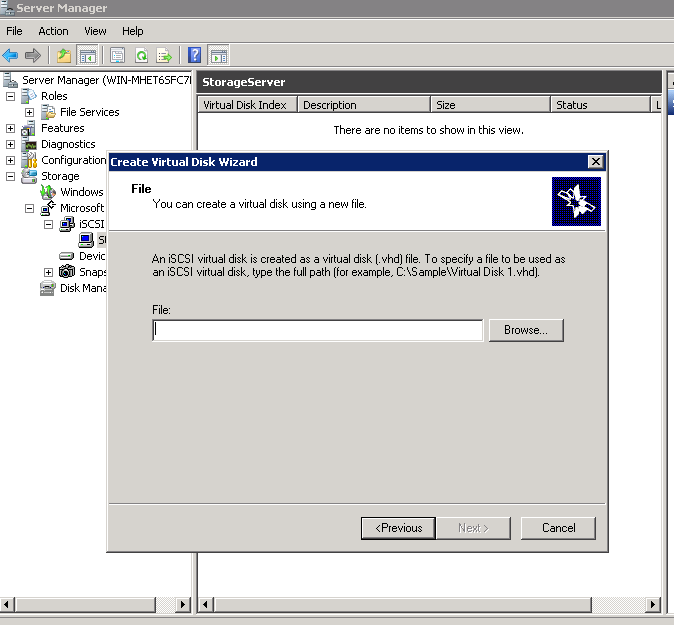Click the Refresh toolbar icon
The height and width of the screenshot is (625, 674).
tap(141, 56)
